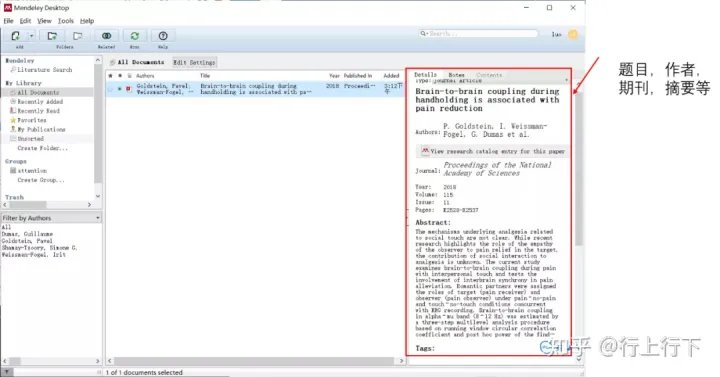
Task: Click the remove folder toolbar icon
Action: click(78, 36)
